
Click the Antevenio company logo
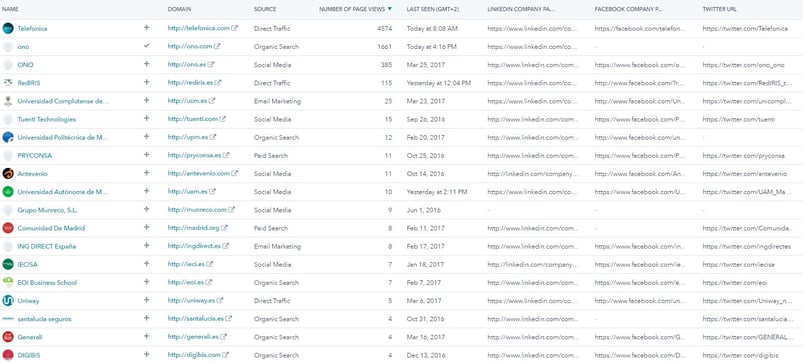8,174
